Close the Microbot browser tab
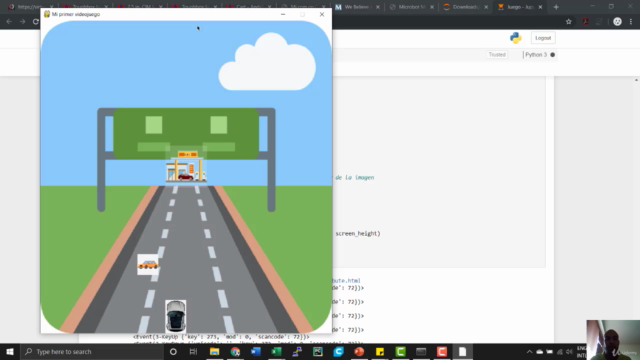640x360 pixels. 432,7
